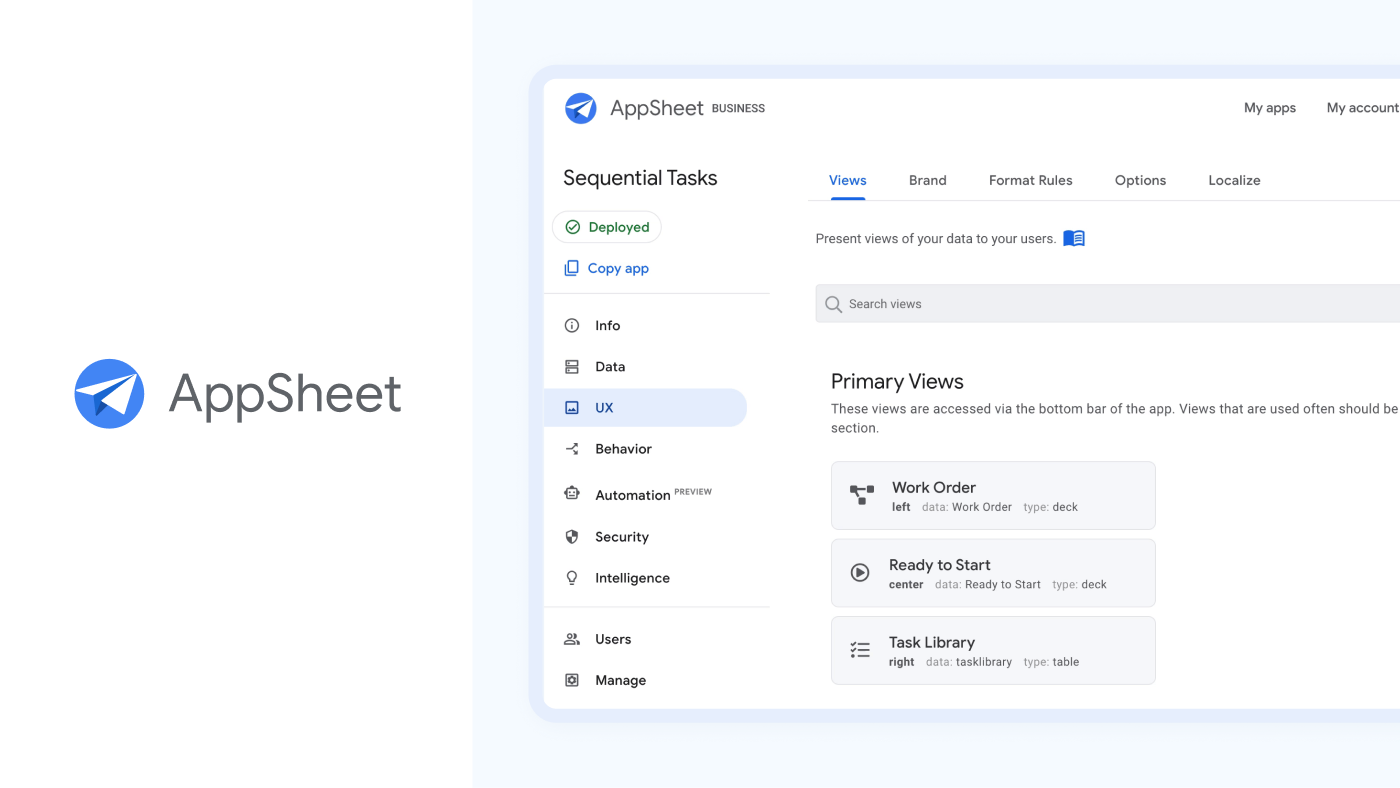Click the Task Library checklist icon
This screenshot has width=1400, height=788.
pos(860,650)
